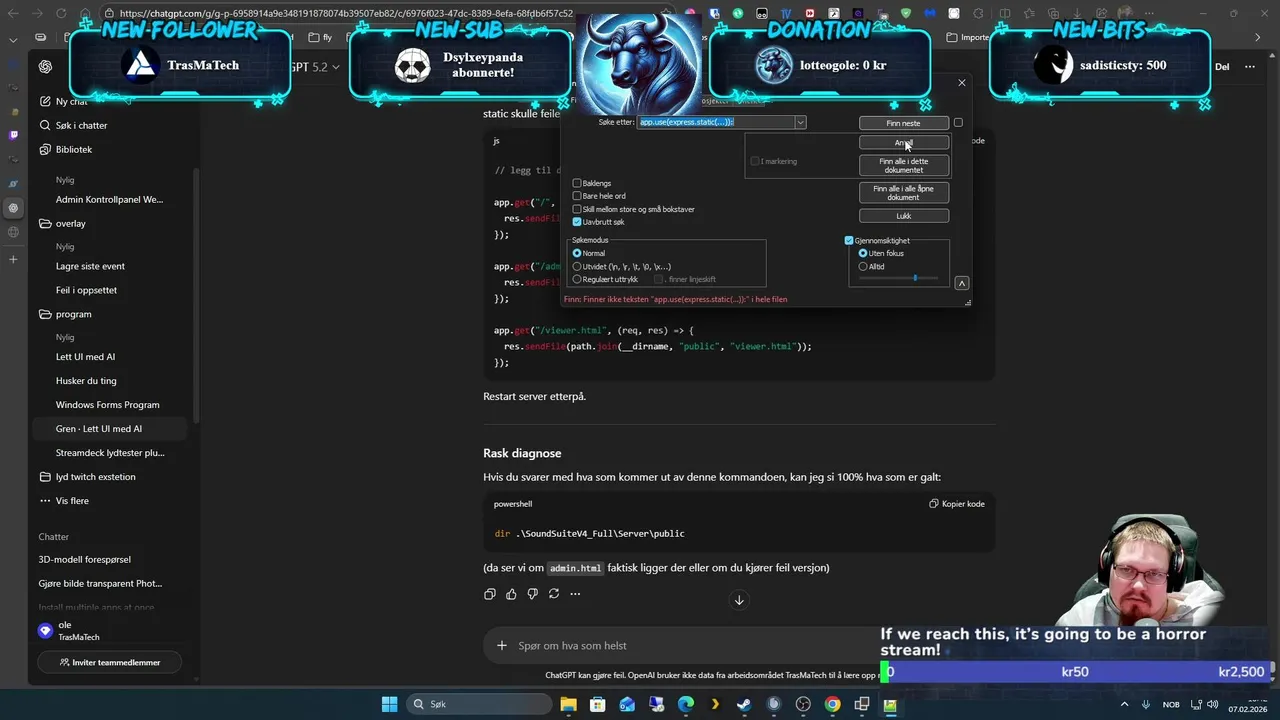
Task: Click the plus attach icon in the prompt box
Action: click(502, 646)
